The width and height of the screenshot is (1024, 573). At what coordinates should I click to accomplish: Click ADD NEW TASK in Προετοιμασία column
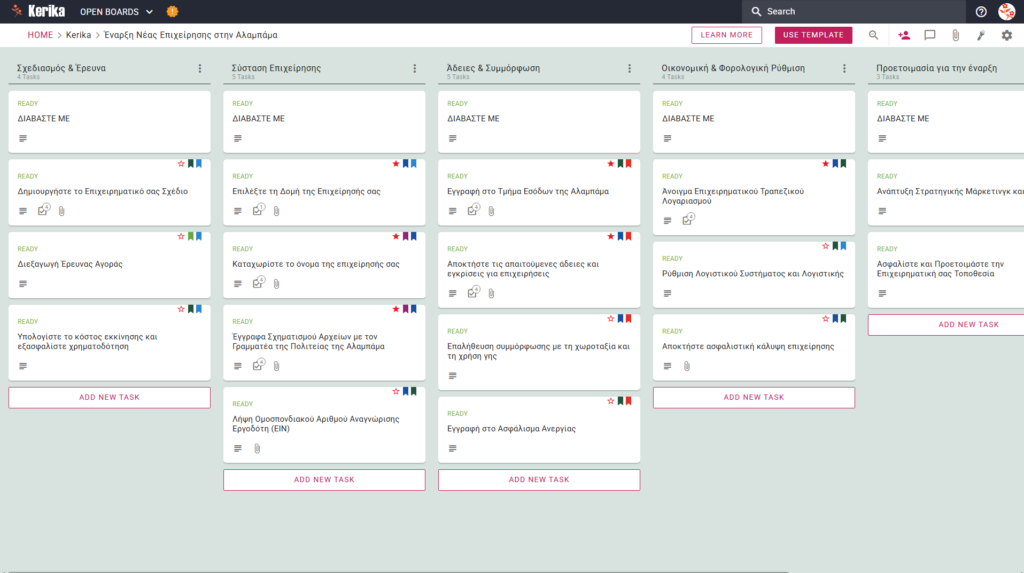(946, 325)
